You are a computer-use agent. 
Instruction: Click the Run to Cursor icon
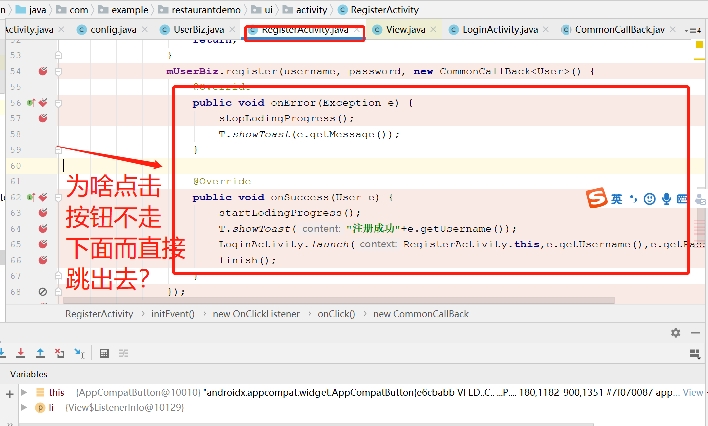(79, 353)
